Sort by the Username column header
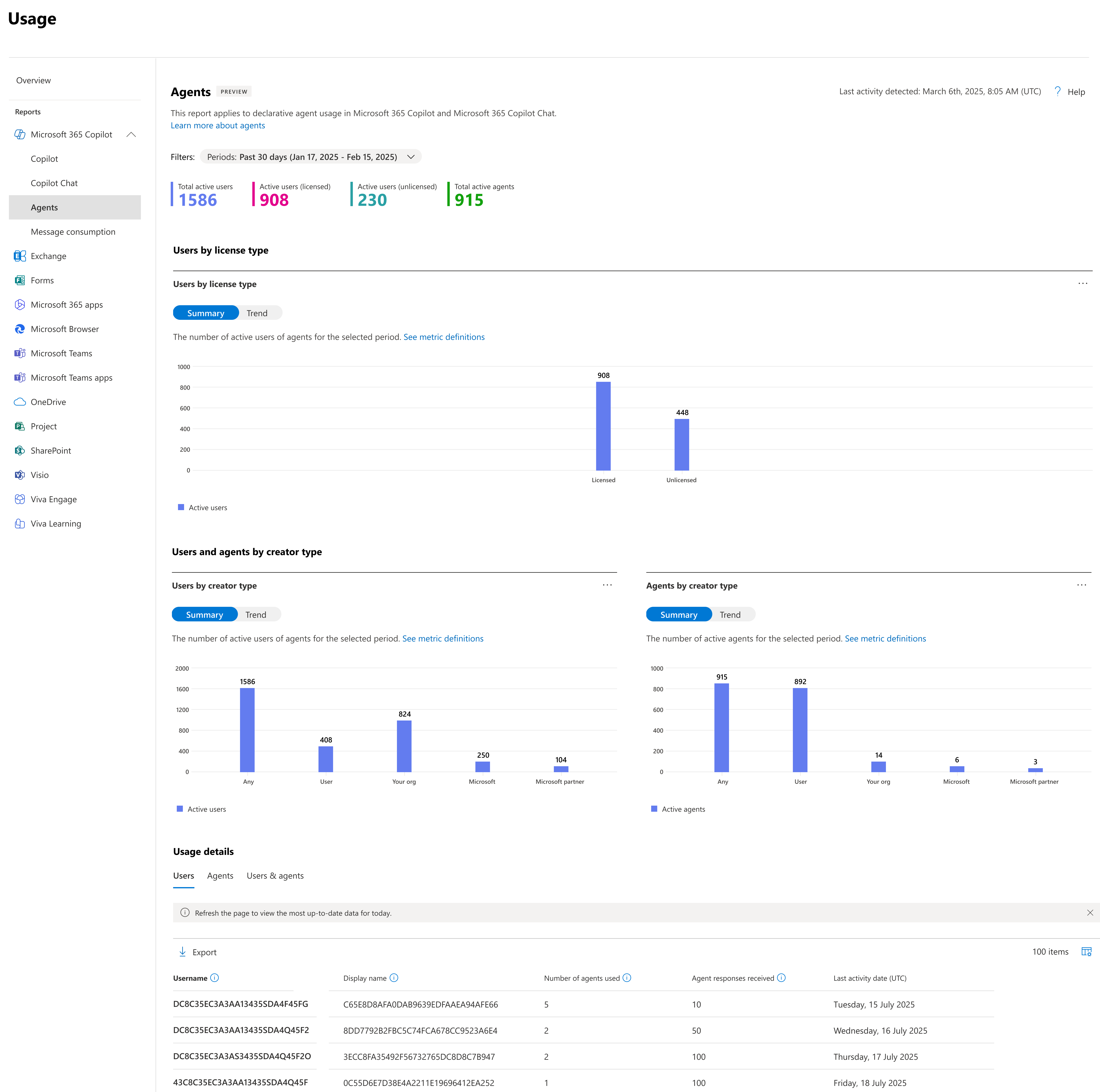This screenshot has height=1092, width=1100. click(190, 978)
